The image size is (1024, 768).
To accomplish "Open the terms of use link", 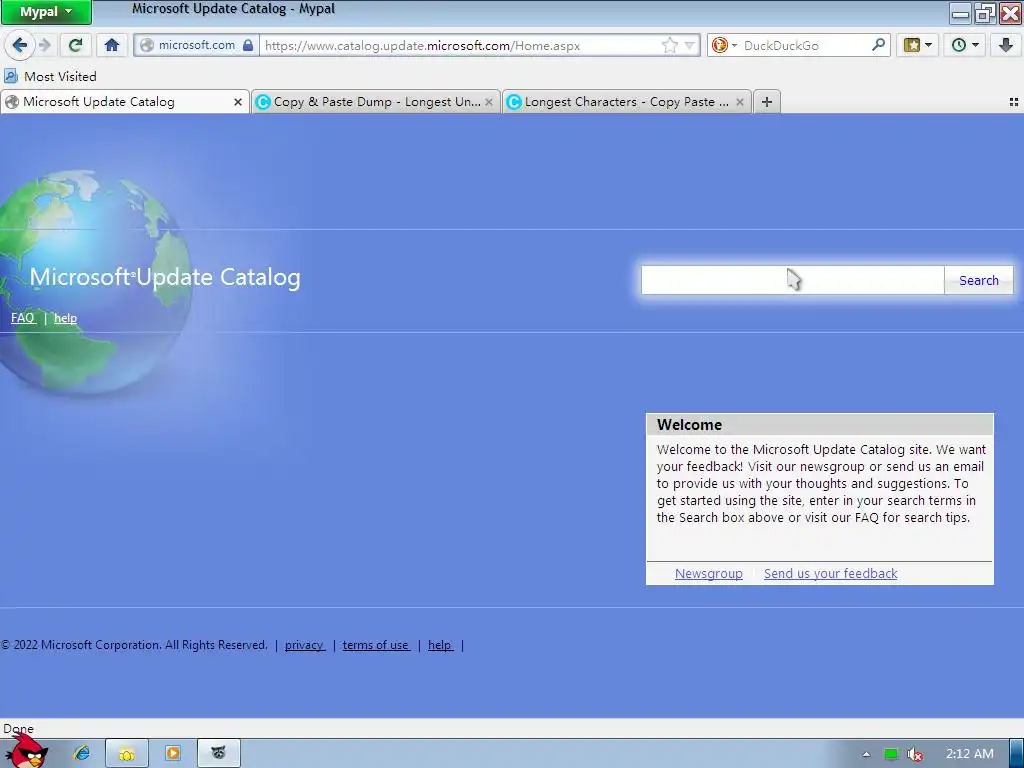I will point(376,645).
